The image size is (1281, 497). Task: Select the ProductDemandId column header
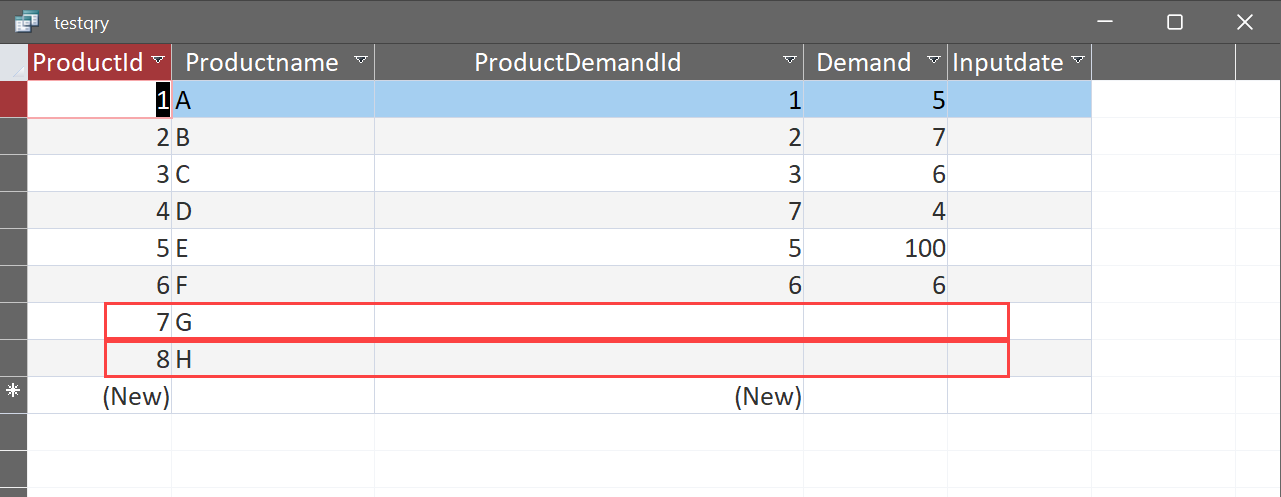coord(577,63)
